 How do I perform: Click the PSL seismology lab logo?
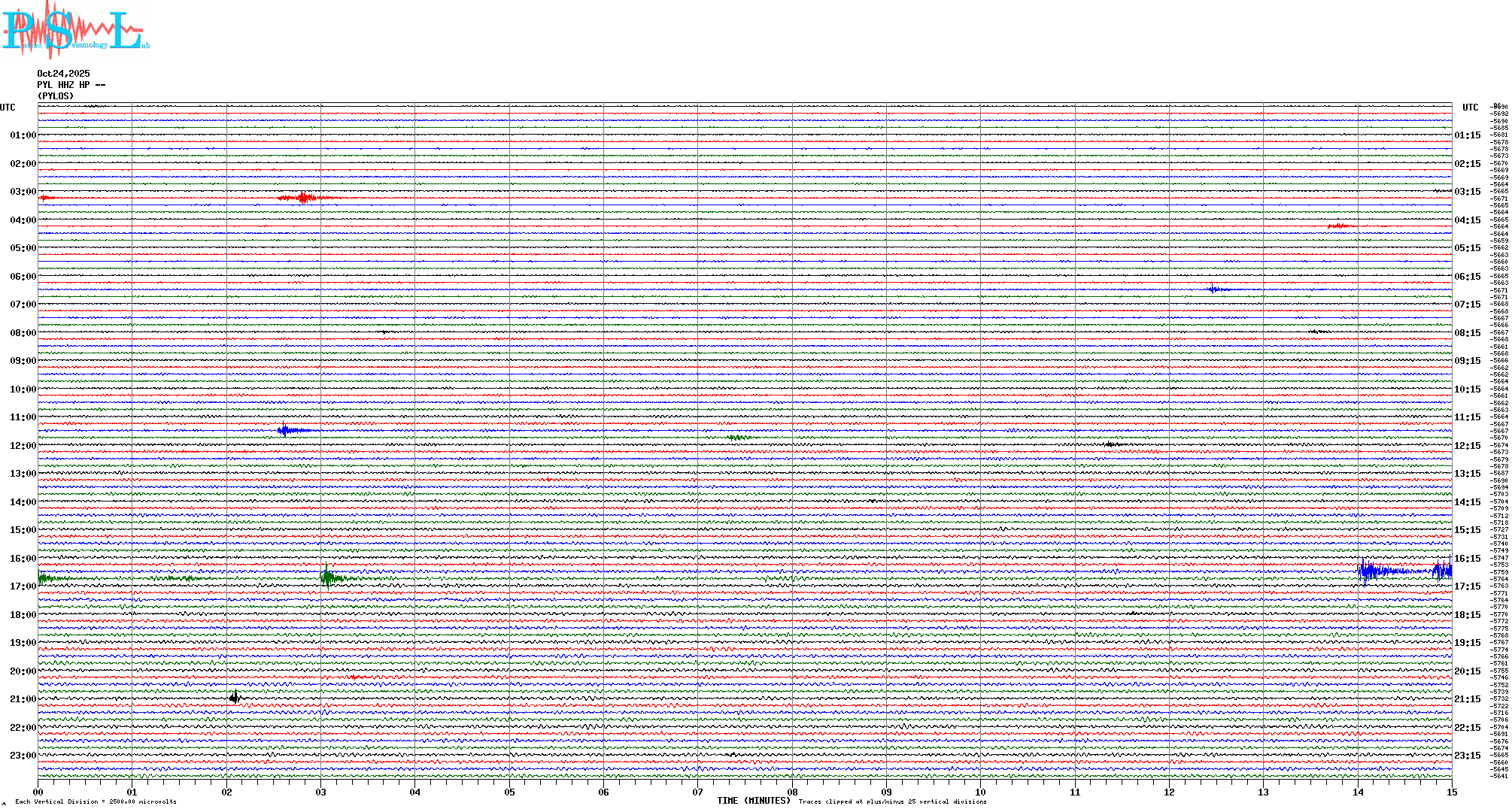pyautogui.click(x=75, y=30)
